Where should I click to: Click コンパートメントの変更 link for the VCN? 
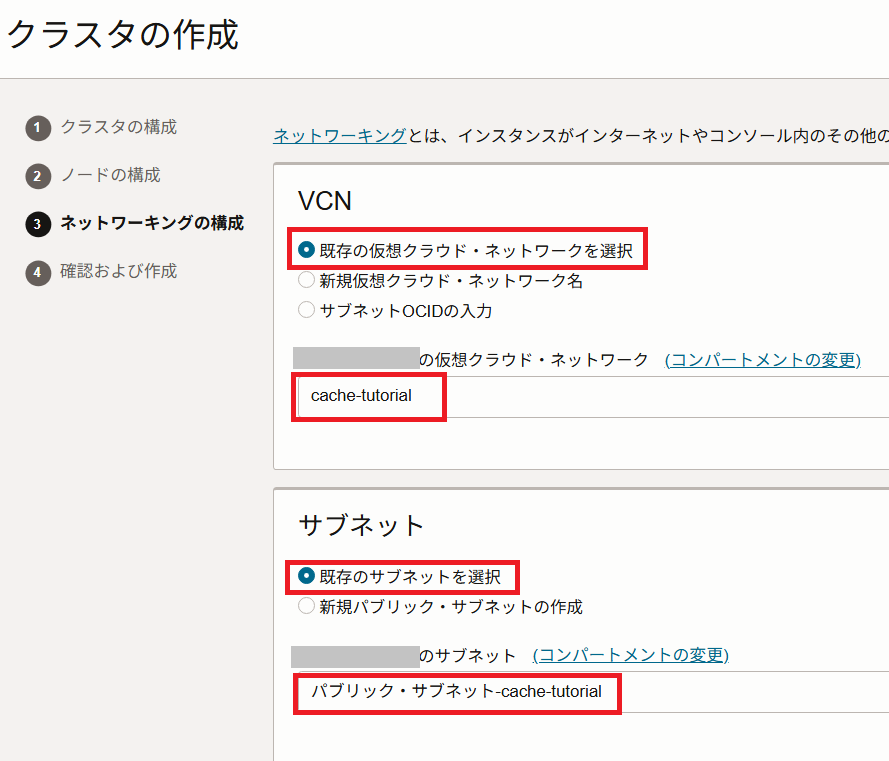(x=762, y=360)
